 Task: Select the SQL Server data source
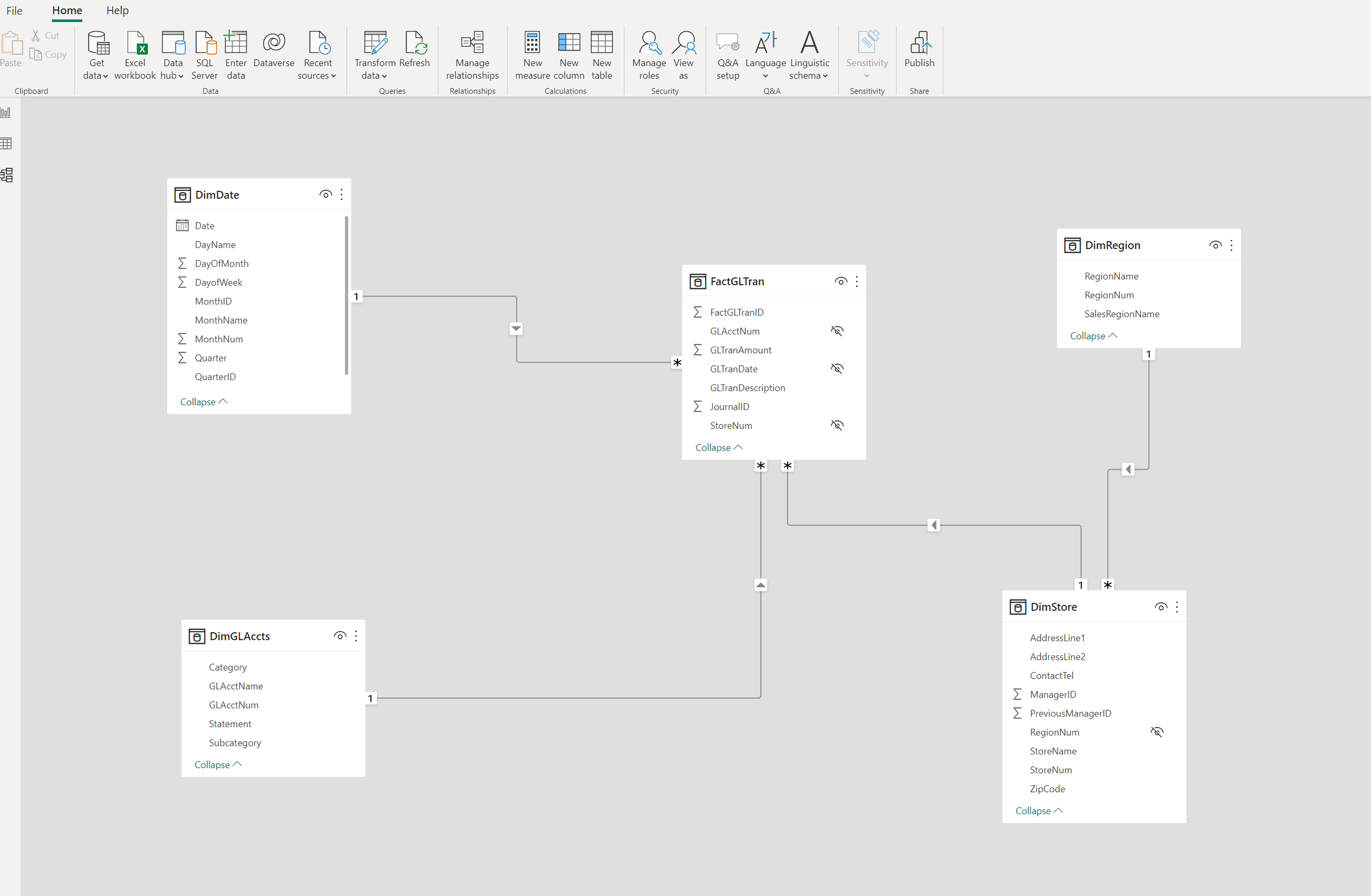click(205, 55)
